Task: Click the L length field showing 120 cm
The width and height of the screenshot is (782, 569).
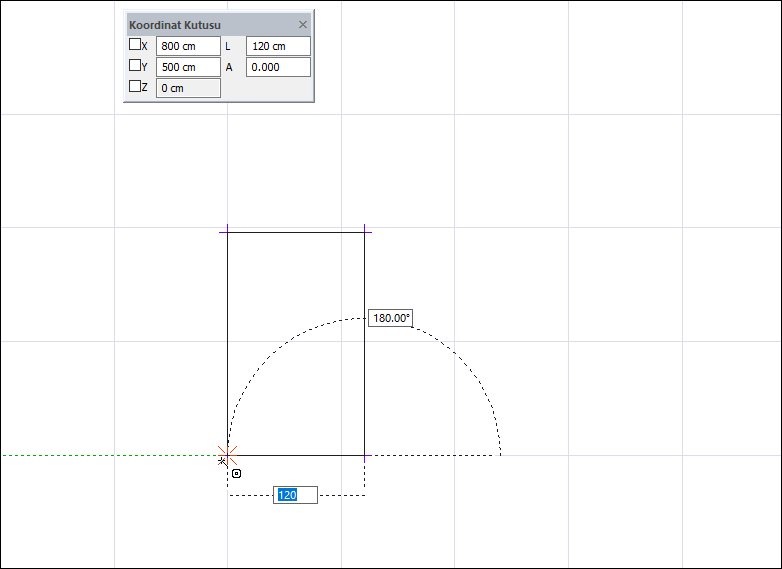Action: (x=277, y=46)
